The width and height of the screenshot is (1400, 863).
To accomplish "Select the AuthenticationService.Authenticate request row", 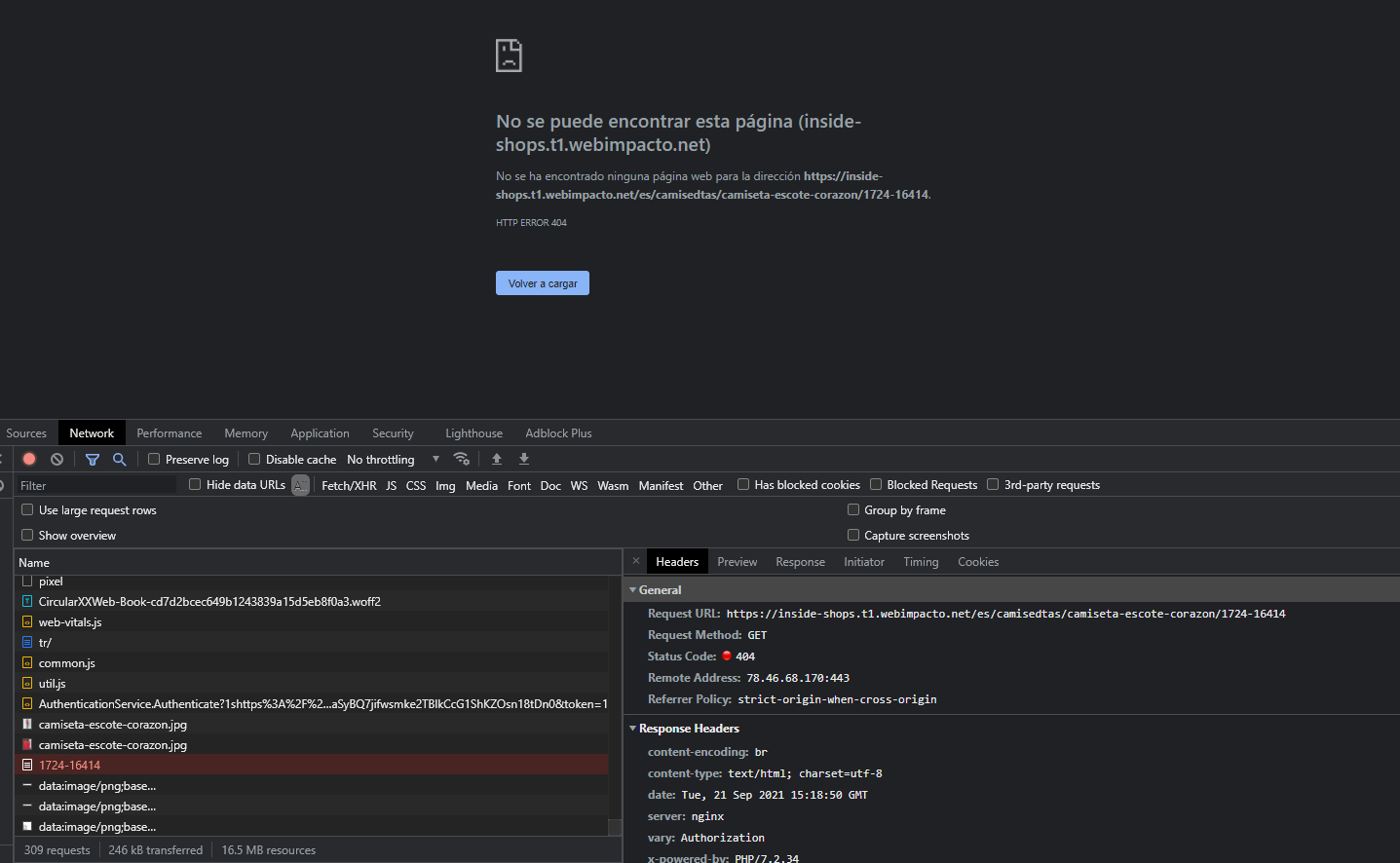I will click(312, 703).
